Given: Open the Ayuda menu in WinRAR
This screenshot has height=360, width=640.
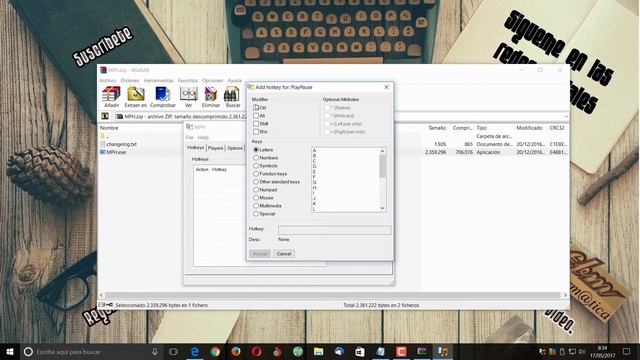Looking at the screenshot, I should 235,80.
